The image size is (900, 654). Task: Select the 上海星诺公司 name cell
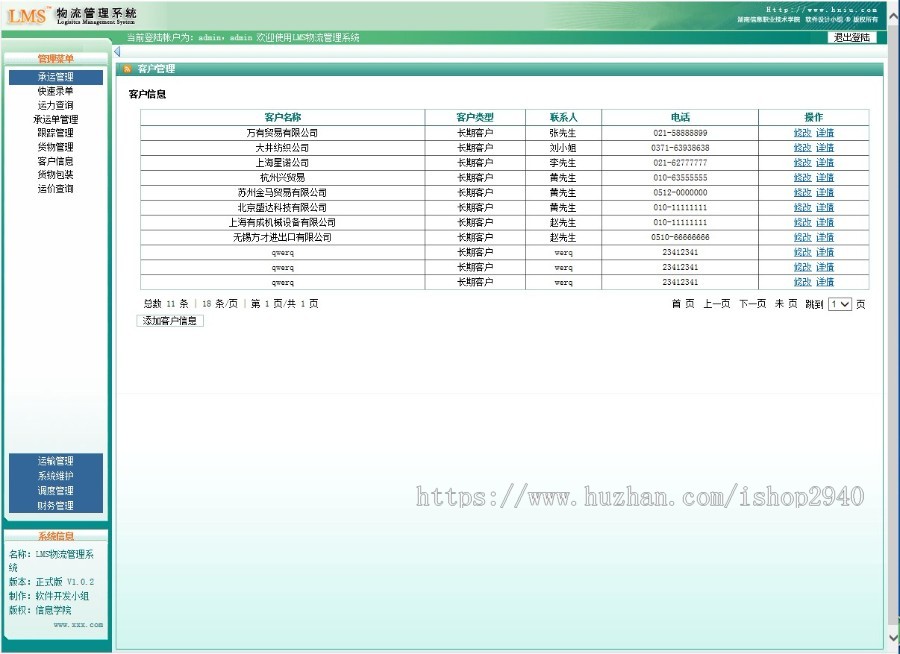coord(282,162)
